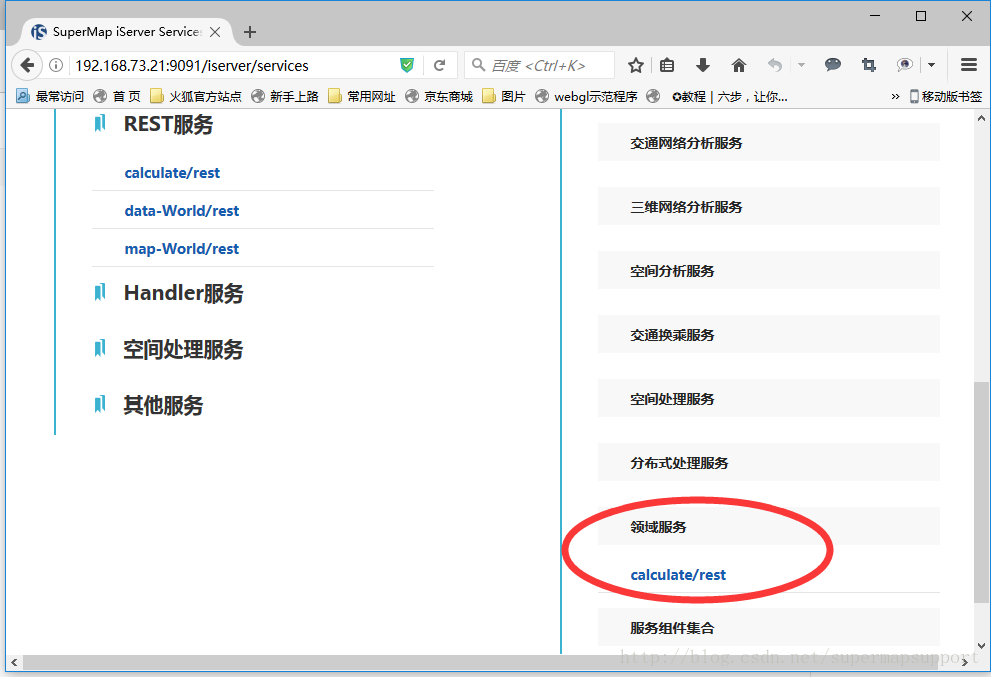This screenshot has width=991, height=677.
Task: Click the scroll down arrow
Action: [x=981, y=646]
